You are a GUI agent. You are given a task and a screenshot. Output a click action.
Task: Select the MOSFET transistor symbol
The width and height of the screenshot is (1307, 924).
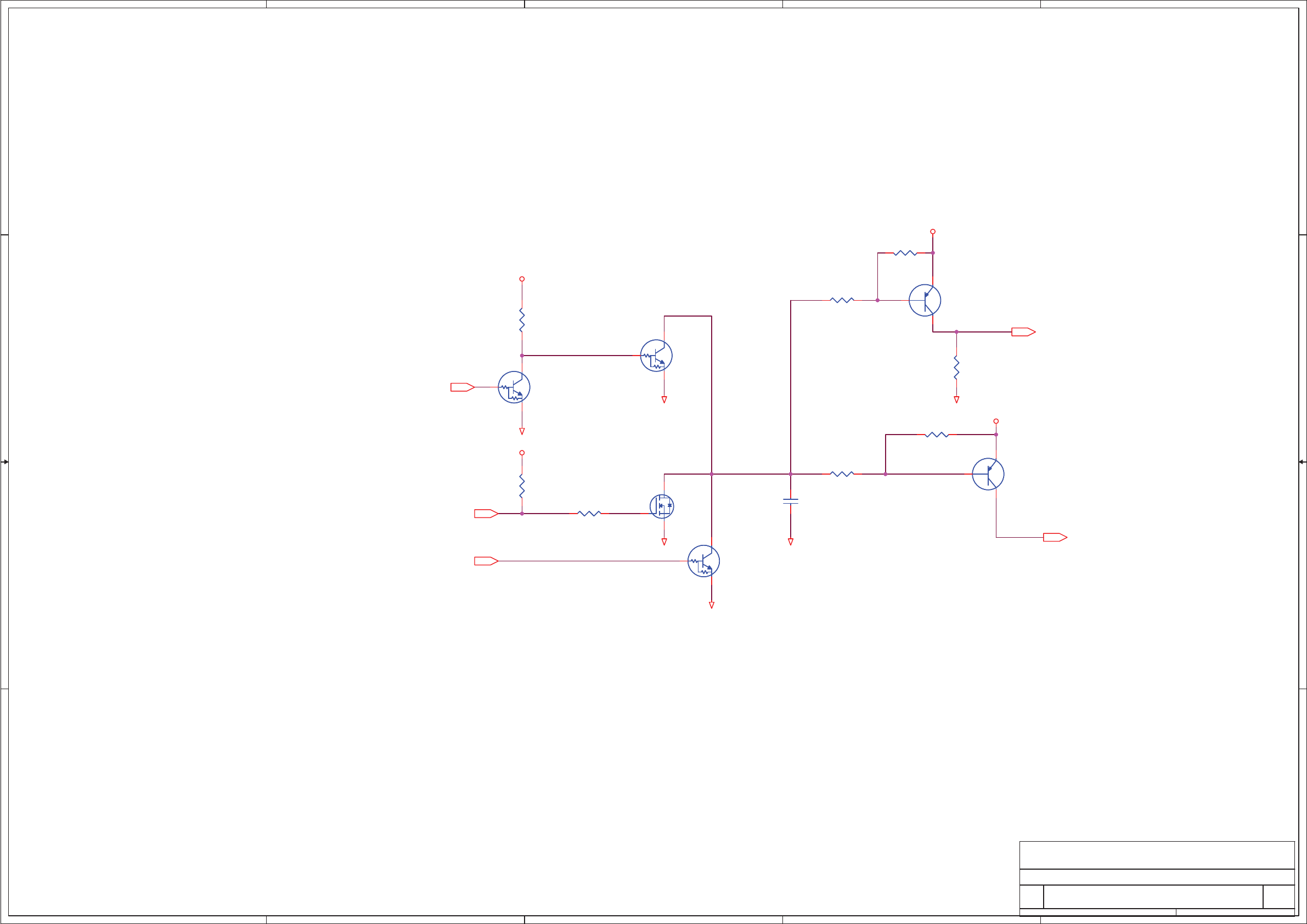(x=662, y=506)
